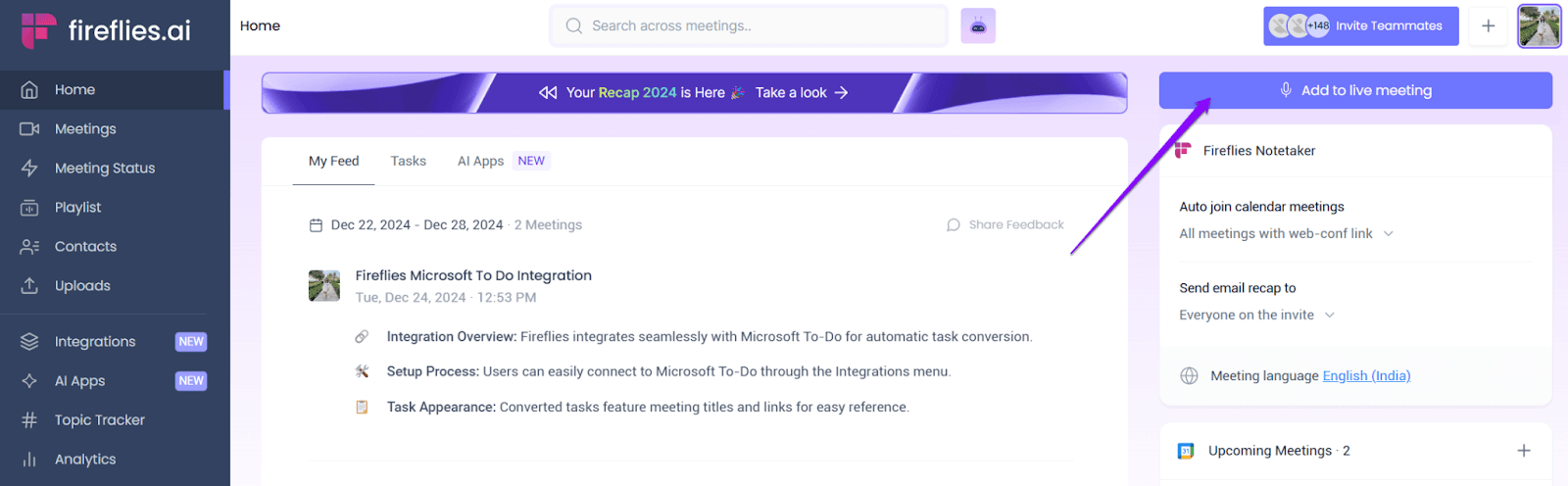
Task: Click the Contacts people icon
Action: 29,247
